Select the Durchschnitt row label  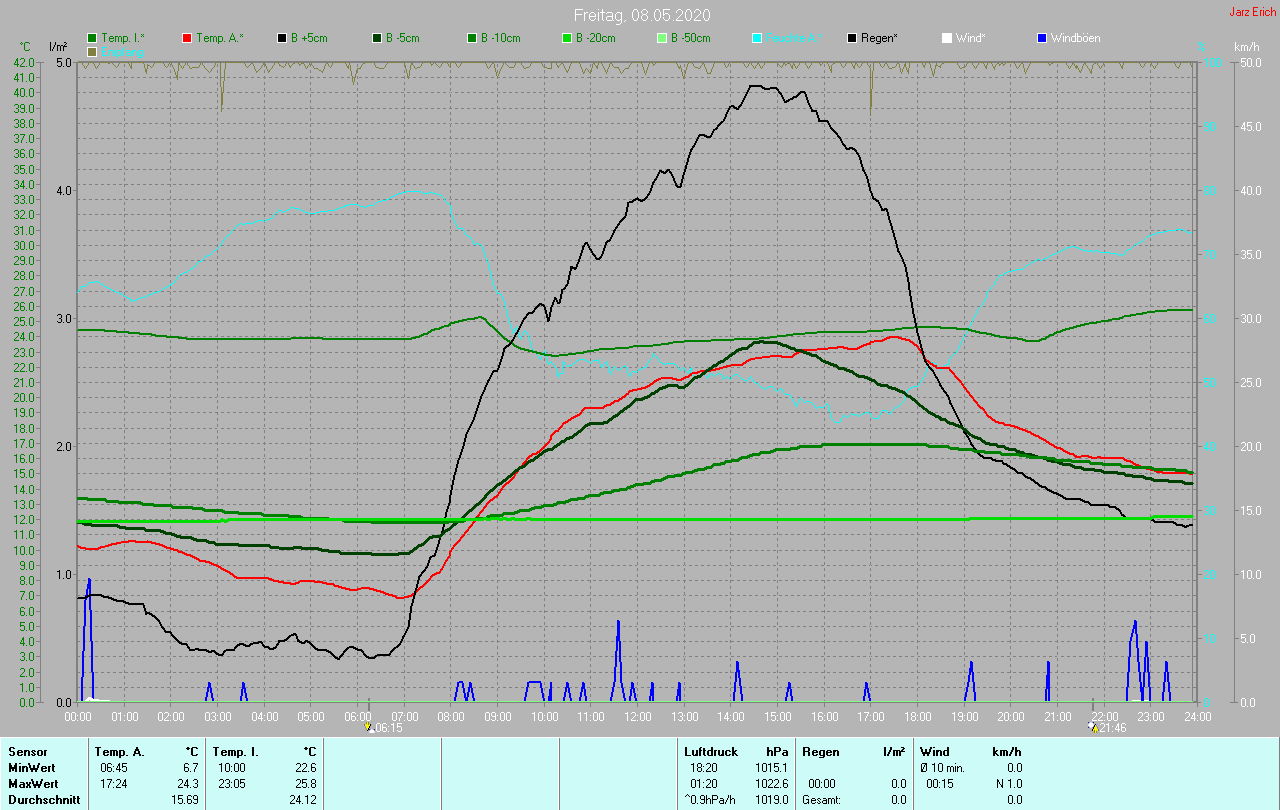43,800
